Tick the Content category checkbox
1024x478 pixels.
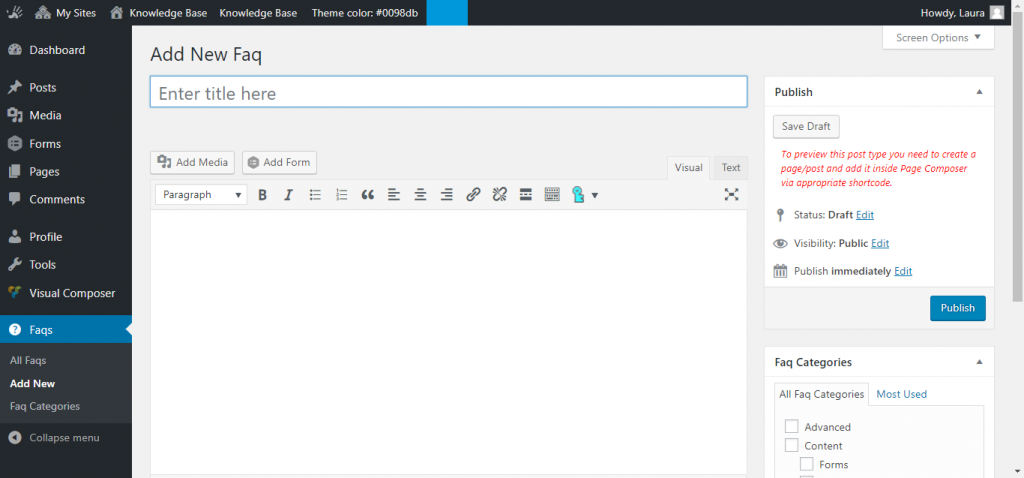792,446
